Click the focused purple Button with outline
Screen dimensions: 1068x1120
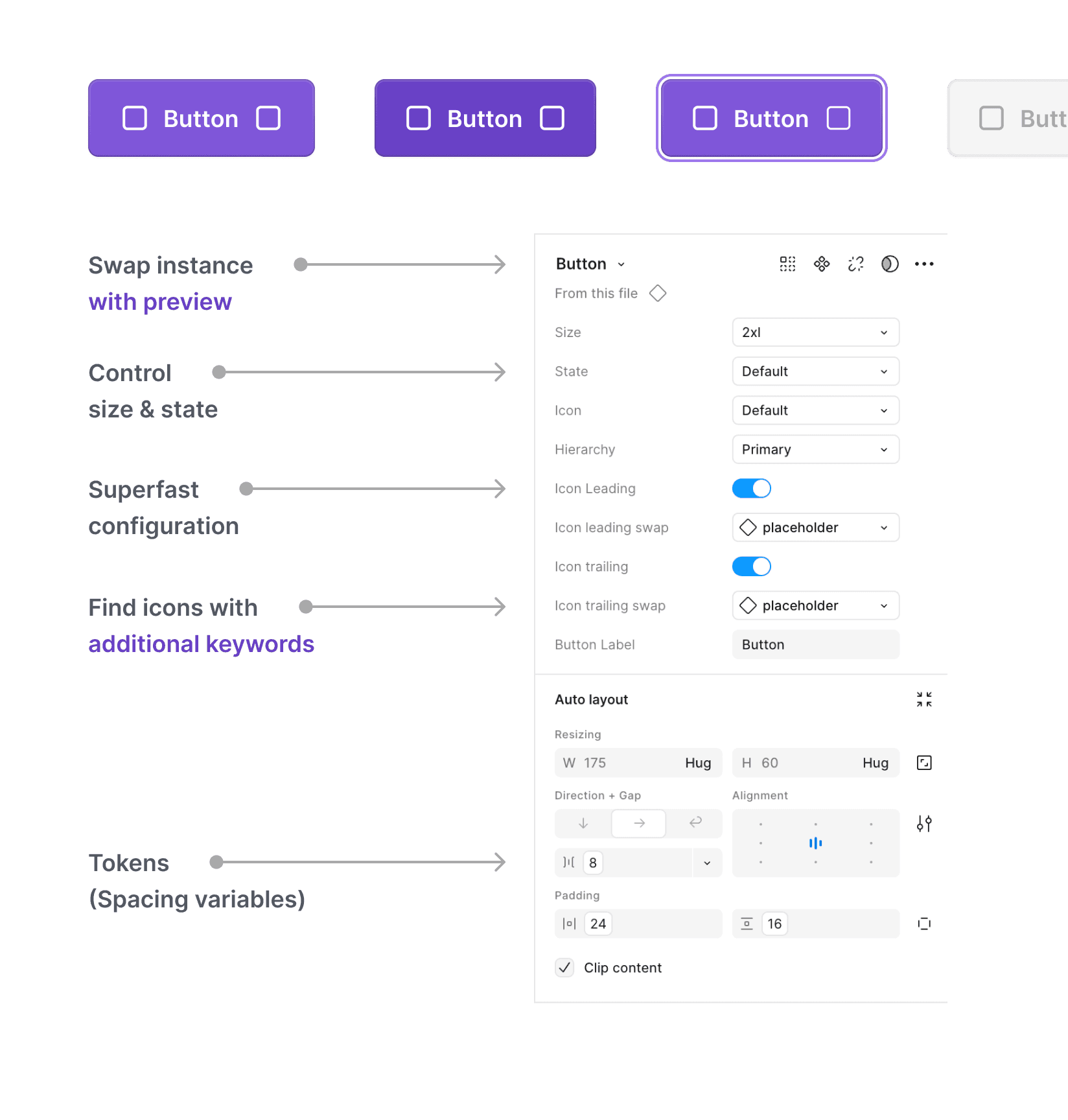[772, 118]
